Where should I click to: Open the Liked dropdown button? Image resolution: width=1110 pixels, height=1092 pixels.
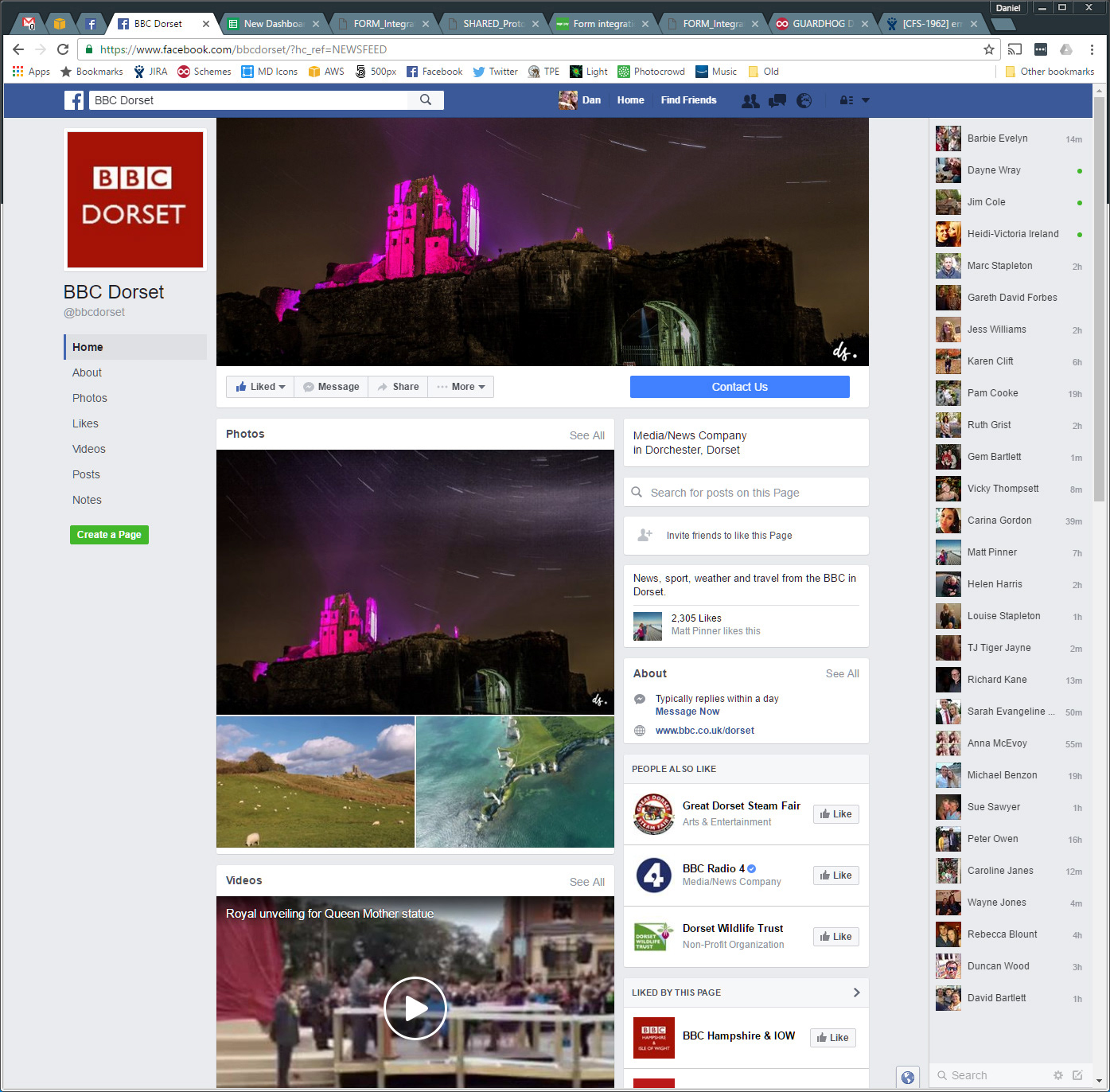[x=260, y=387]
